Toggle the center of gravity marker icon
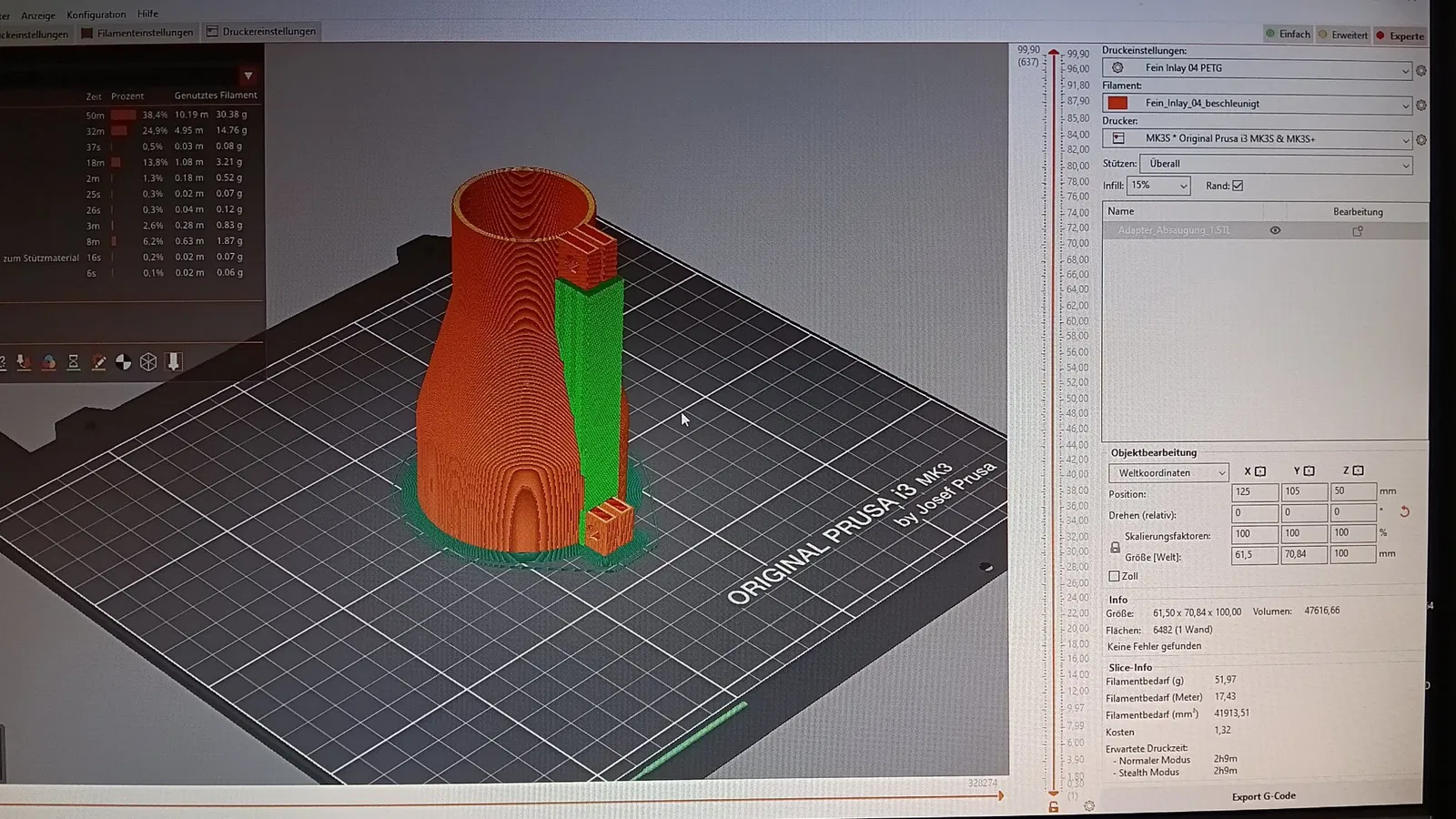1456x819 pixels. [123, 362]
